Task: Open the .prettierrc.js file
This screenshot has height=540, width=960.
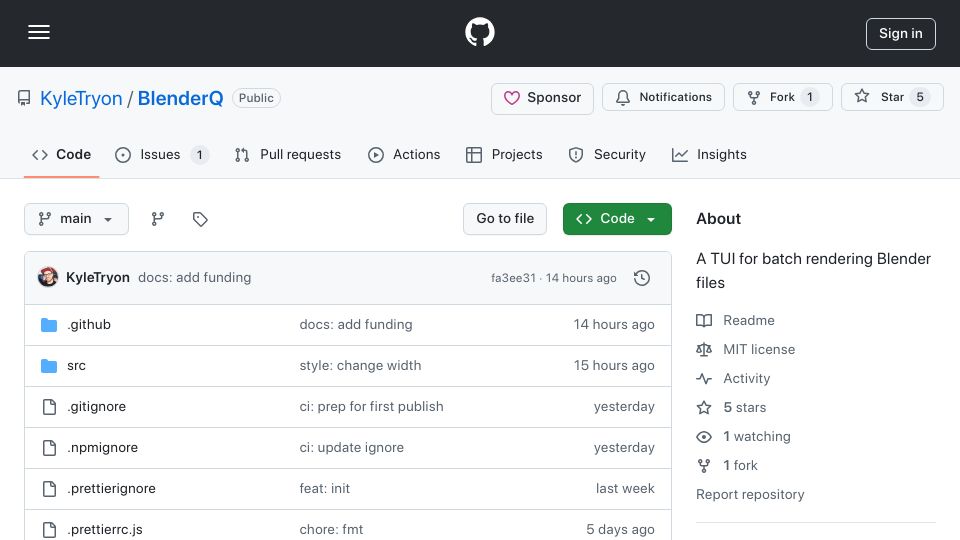Action: 104,530
